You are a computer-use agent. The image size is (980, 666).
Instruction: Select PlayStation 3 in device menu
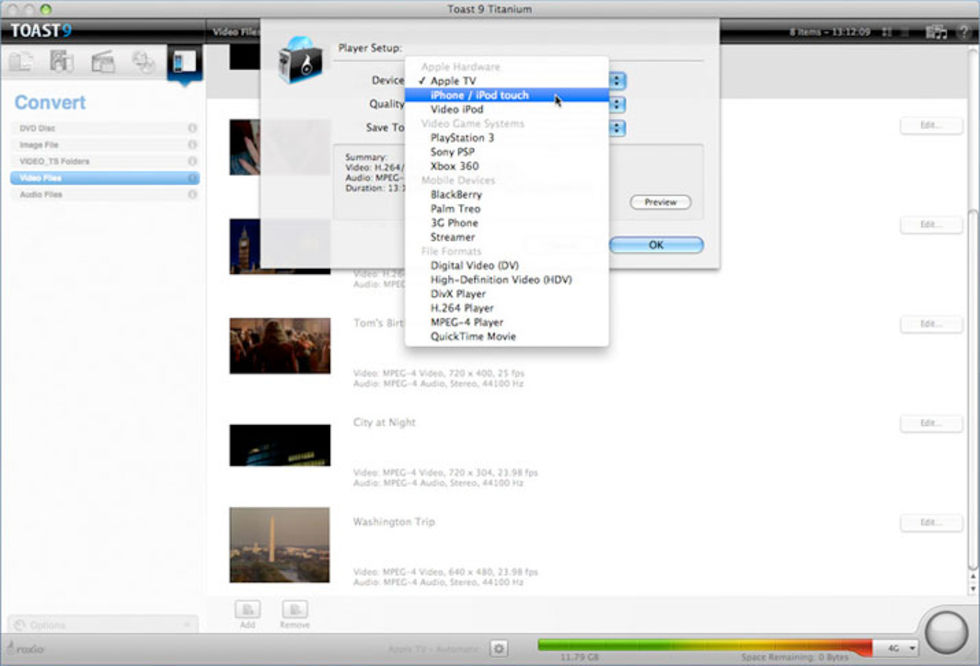click(462, 138)
